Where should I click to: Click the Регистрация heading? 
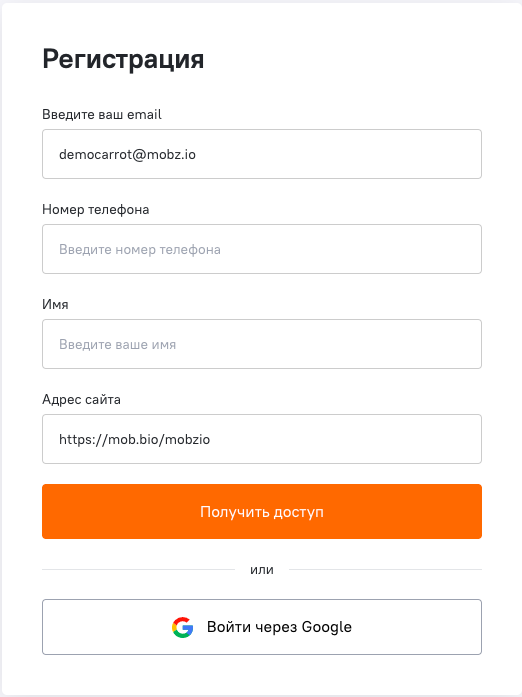coord(123,60)
